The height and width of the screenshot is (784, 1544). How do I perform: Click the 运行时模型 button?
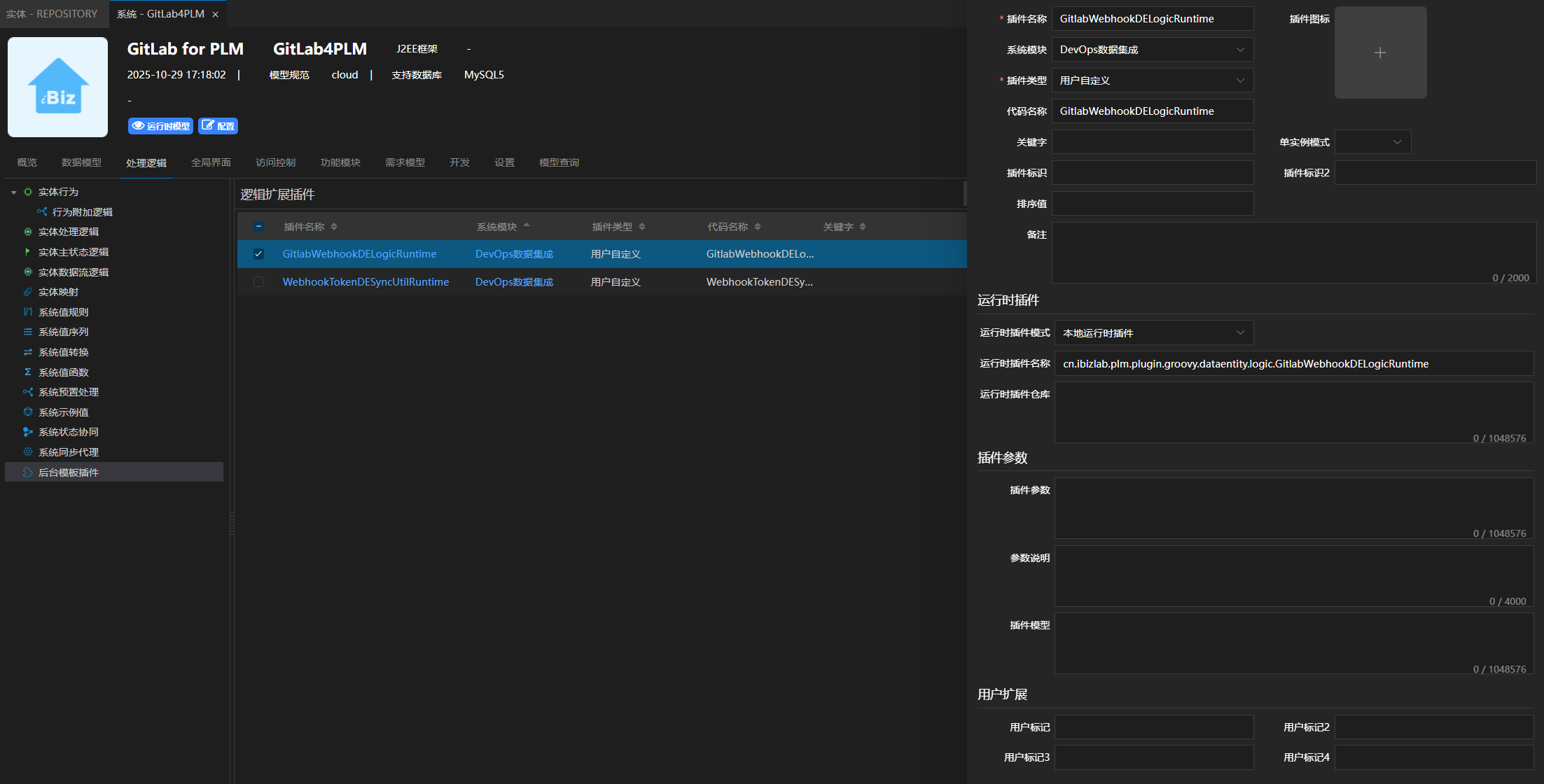coord(160,126)
